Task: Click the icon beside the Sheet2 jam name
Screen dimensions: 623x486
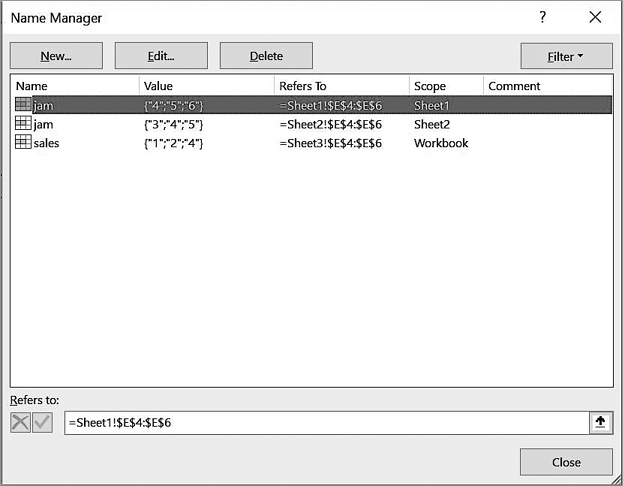Action: pos(23,124)
